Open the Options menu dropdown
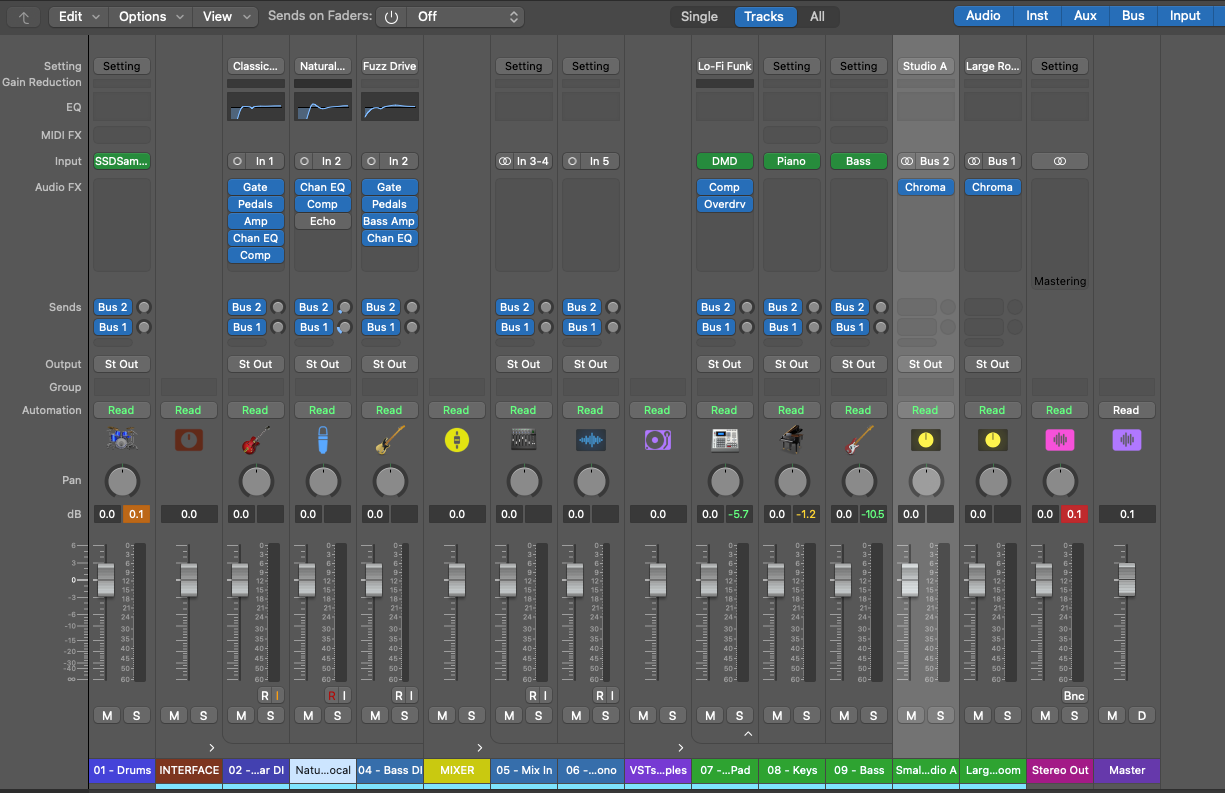This screenshot has width=1225, height=793. click(150, 16)
